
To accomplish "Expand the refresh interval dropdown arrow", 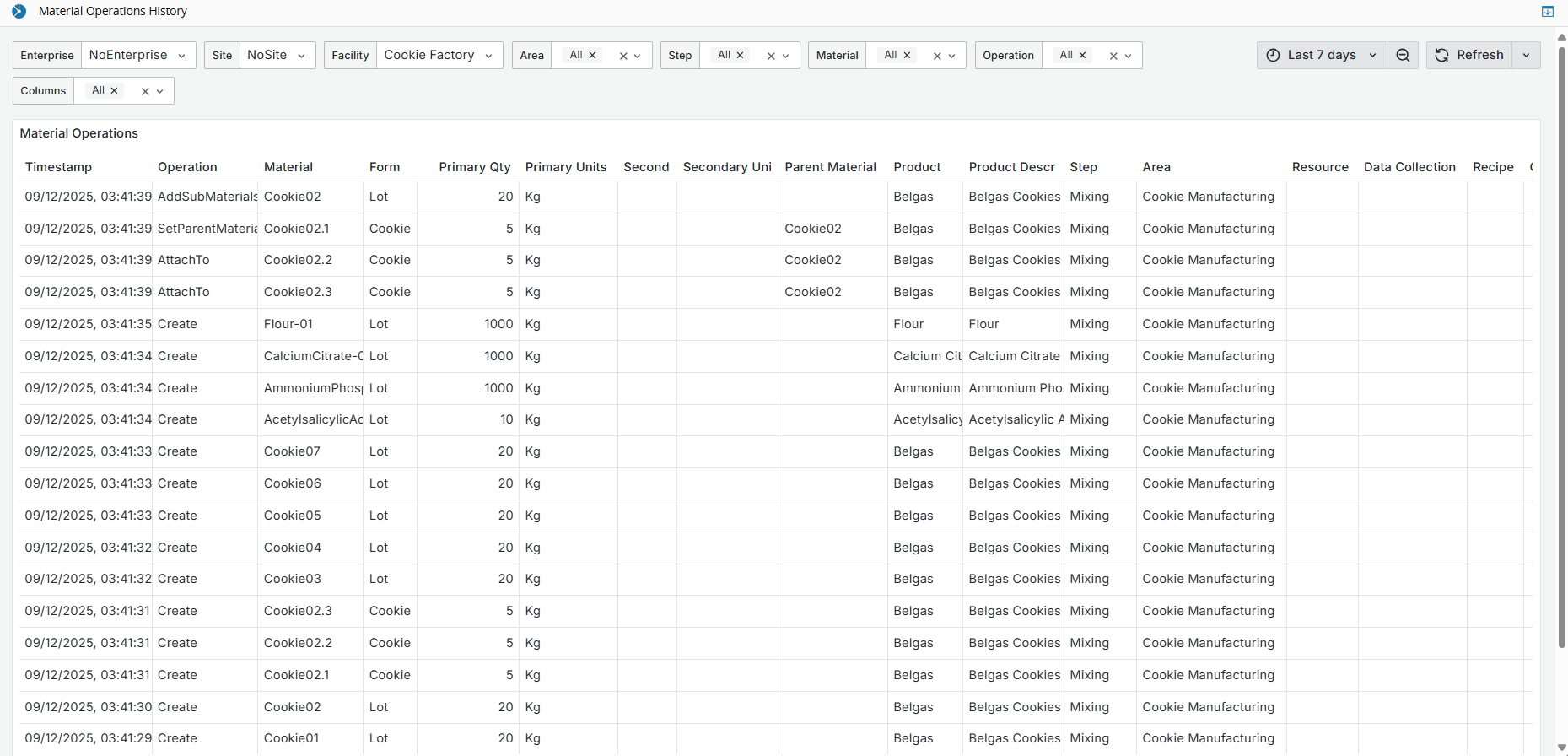I will [1526, 55].
